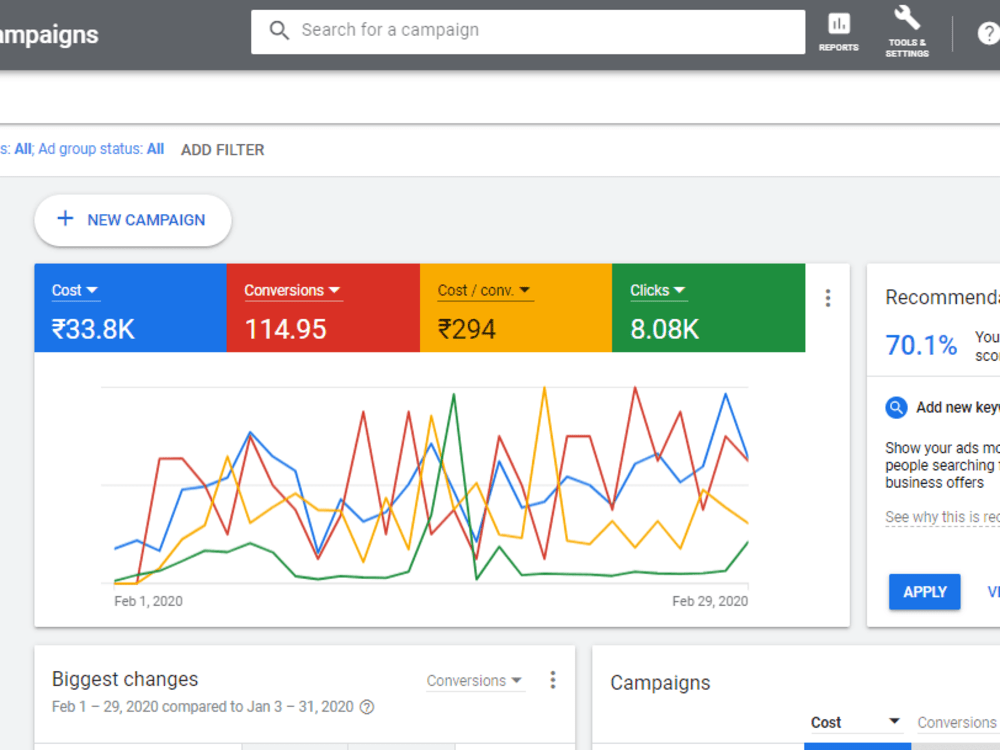Open Campaigns card Conversions column dropdown

tap(959, 723)
